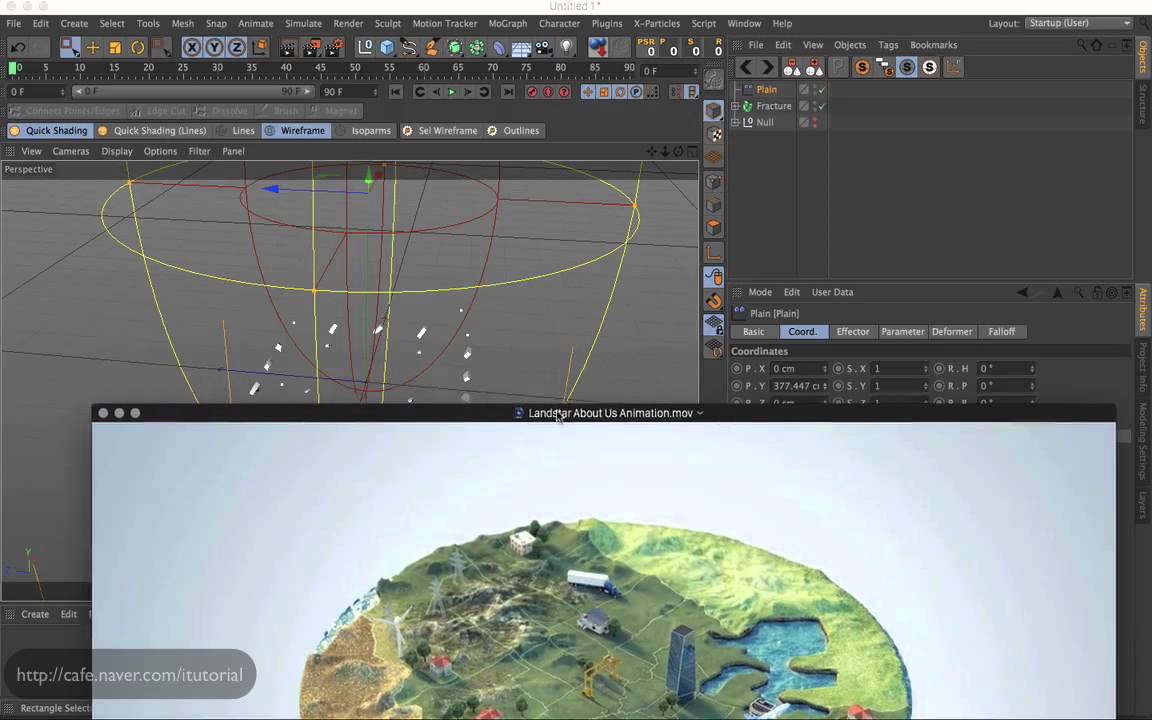
Task: Toggle the Null visibility dots
Action: [814, 122]
